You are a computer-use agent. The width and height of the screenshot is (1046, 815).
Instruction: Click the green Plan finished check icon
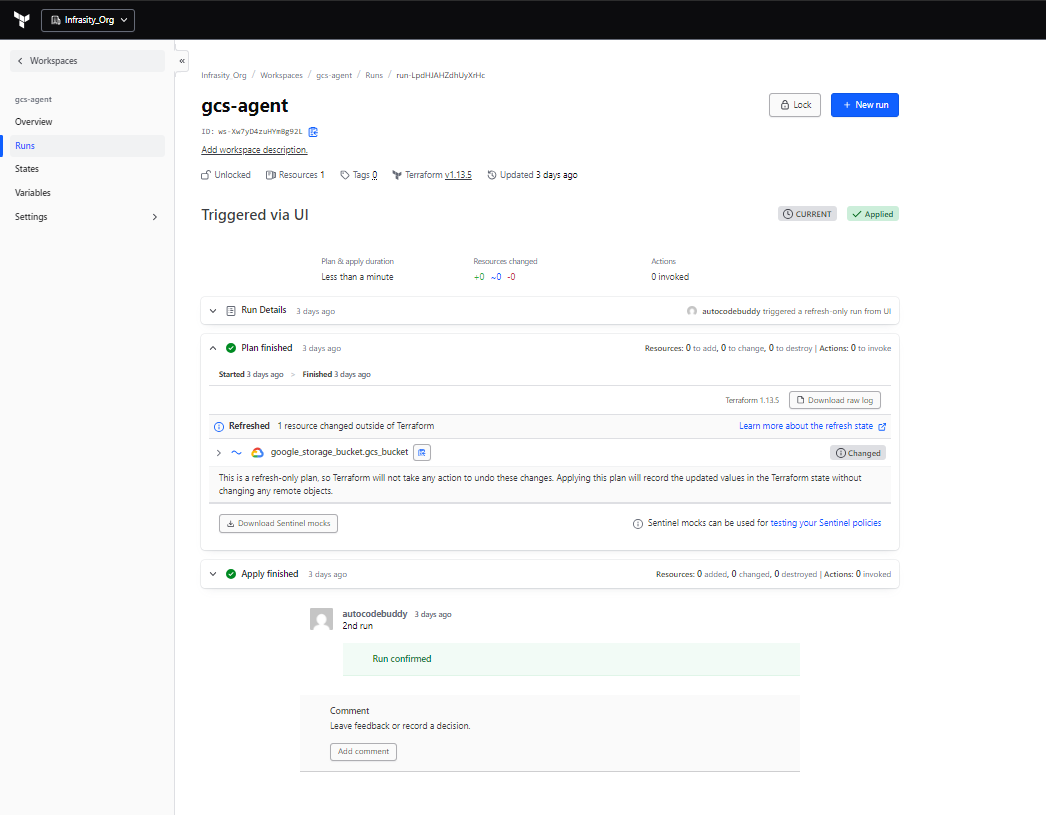coord(231,348)
